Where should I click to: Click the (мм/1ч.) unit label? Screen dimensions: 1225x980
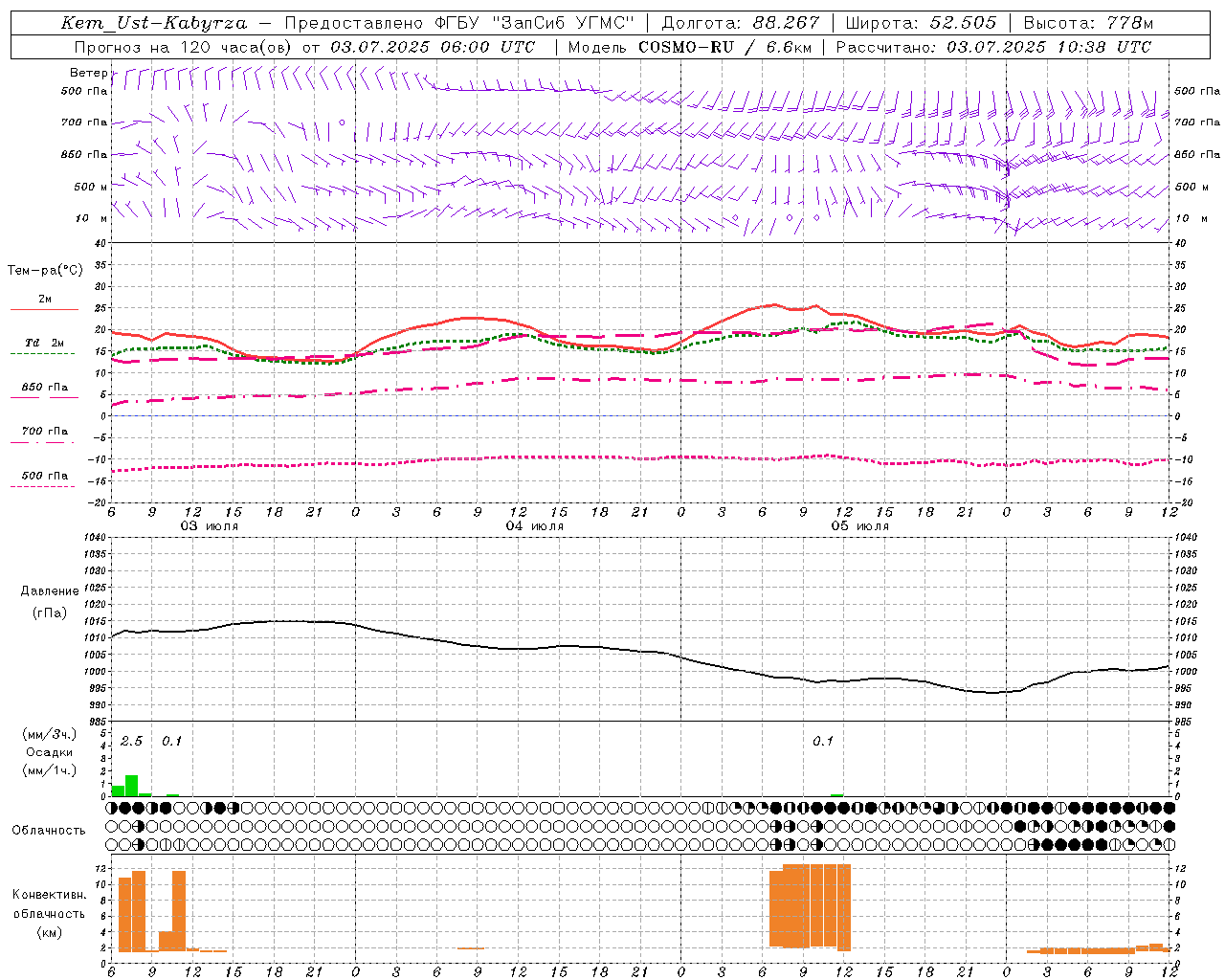tap(50, 769)
